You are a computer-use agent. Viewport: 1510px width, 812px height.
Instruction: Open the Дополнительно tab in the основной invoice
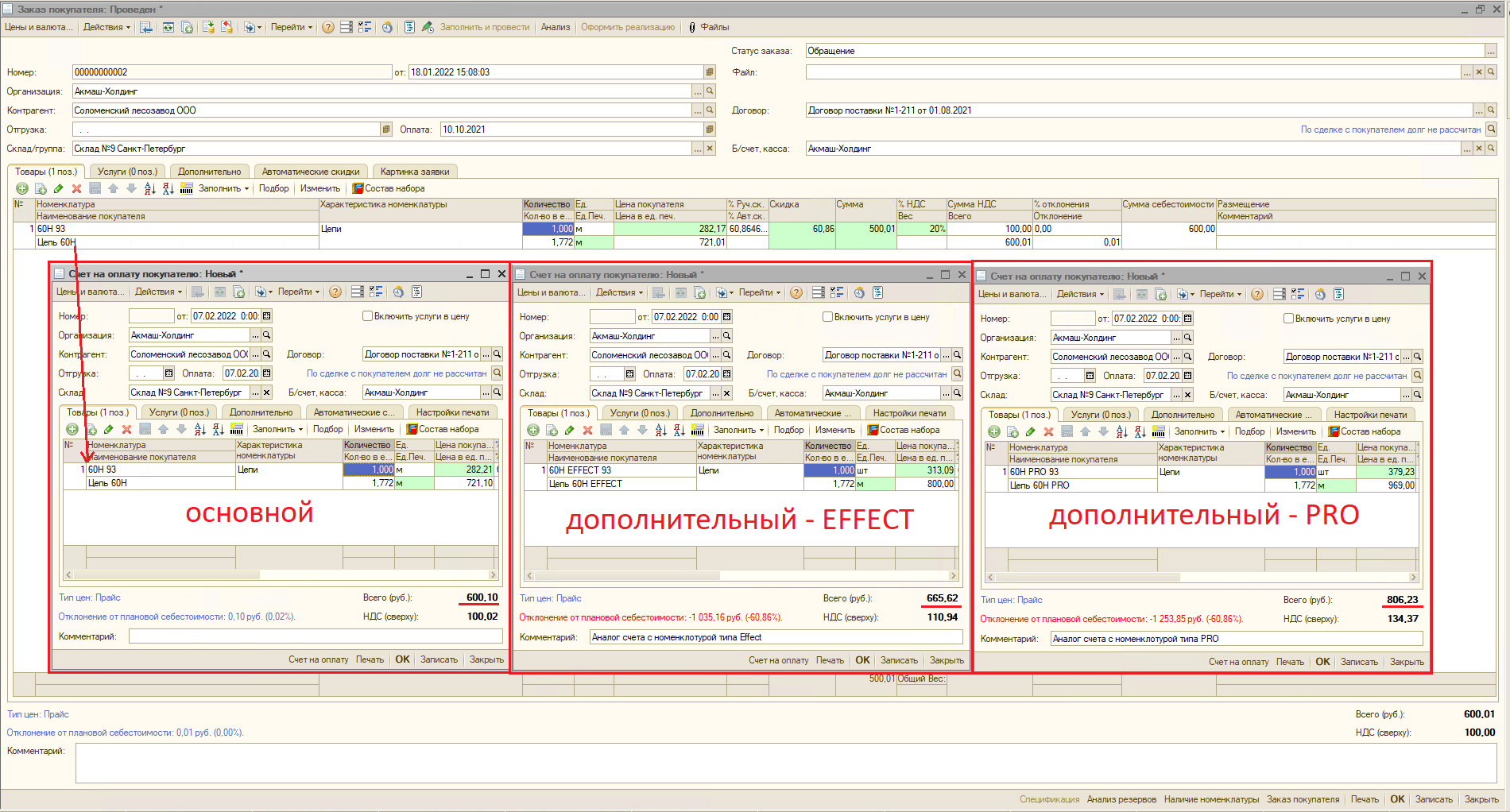tap(261, 412)
